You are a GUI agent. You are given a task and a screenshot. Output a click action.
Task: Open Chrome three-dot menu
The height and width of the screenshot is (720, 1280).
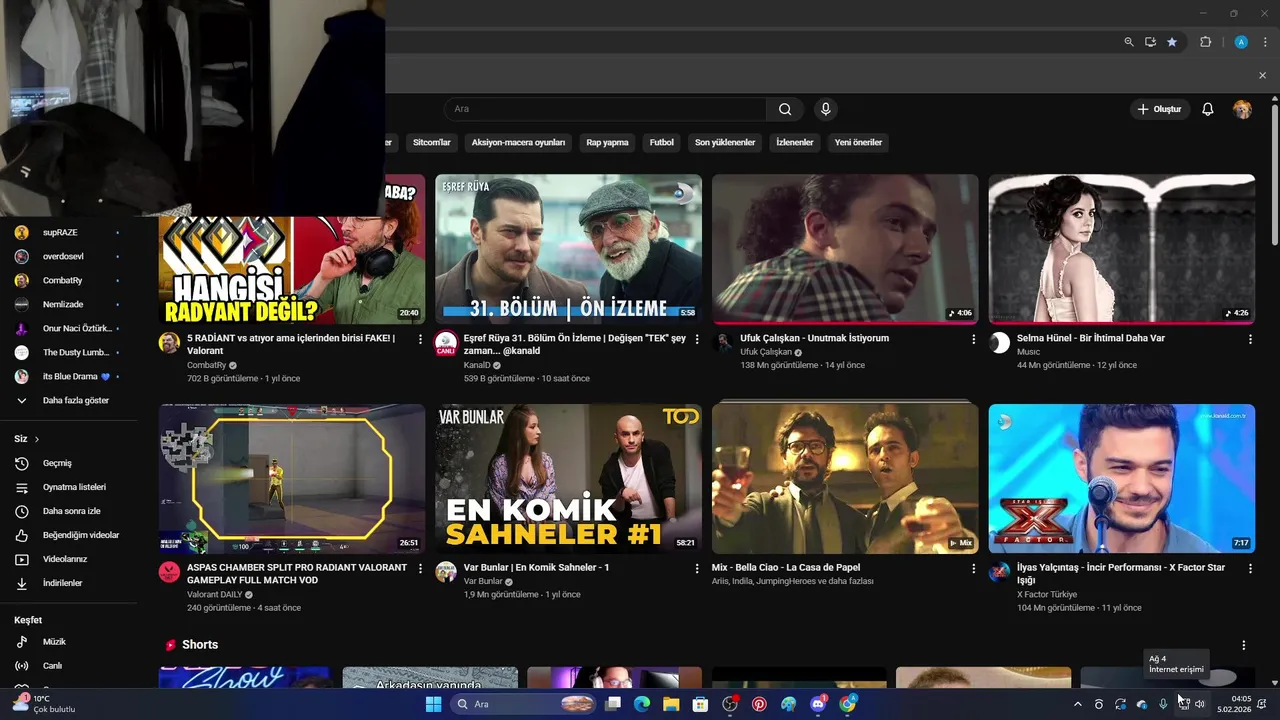tap(1263, 42)
